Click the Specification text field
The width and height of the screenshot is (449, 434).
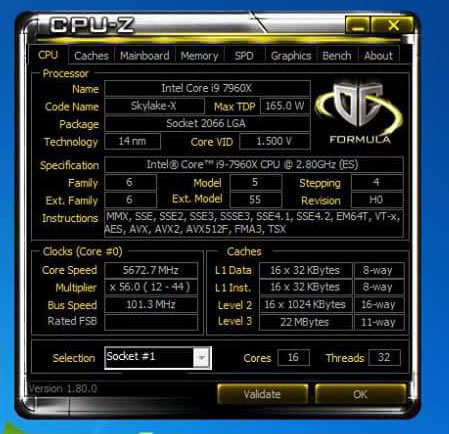pyautogui.click(x=254, y=165)
